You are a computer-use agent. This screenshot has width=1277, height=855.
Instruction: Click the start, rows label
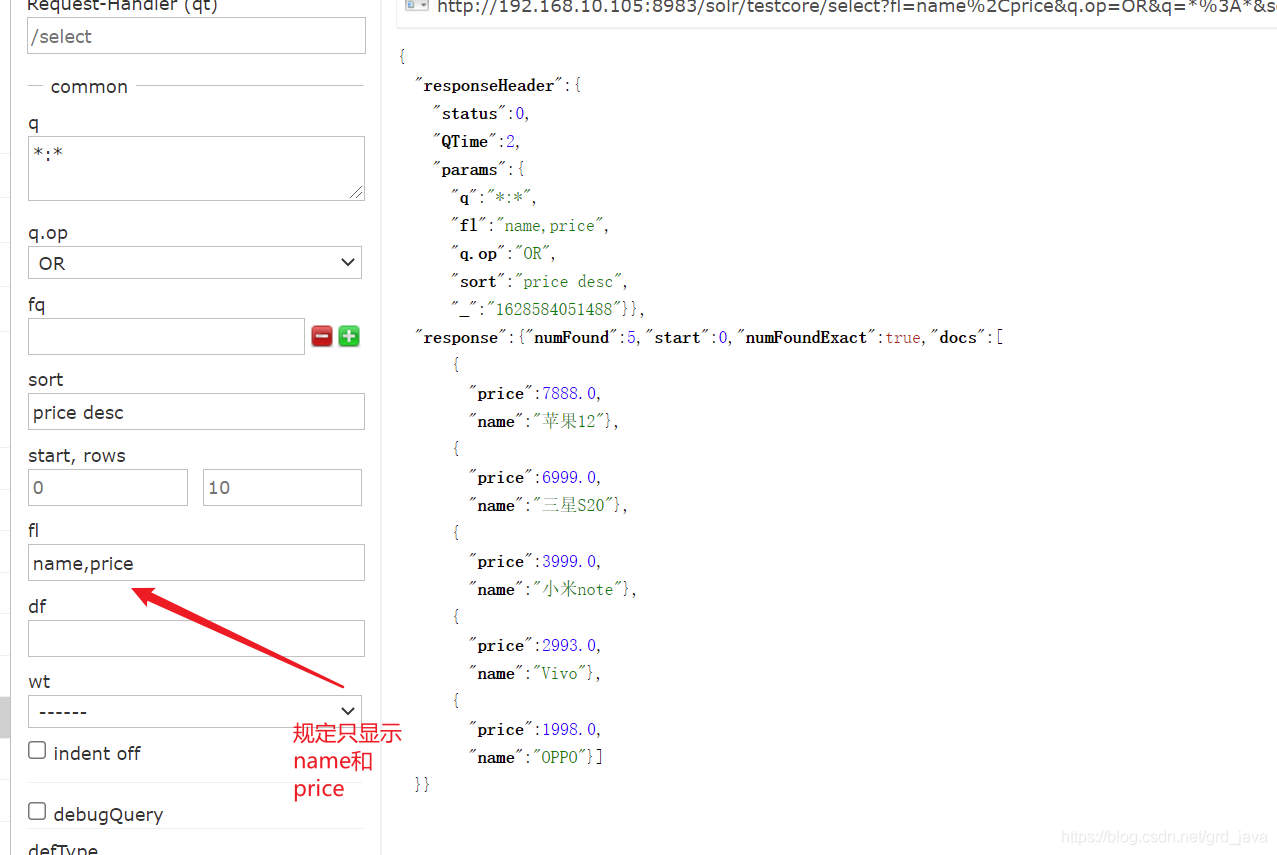77,455
